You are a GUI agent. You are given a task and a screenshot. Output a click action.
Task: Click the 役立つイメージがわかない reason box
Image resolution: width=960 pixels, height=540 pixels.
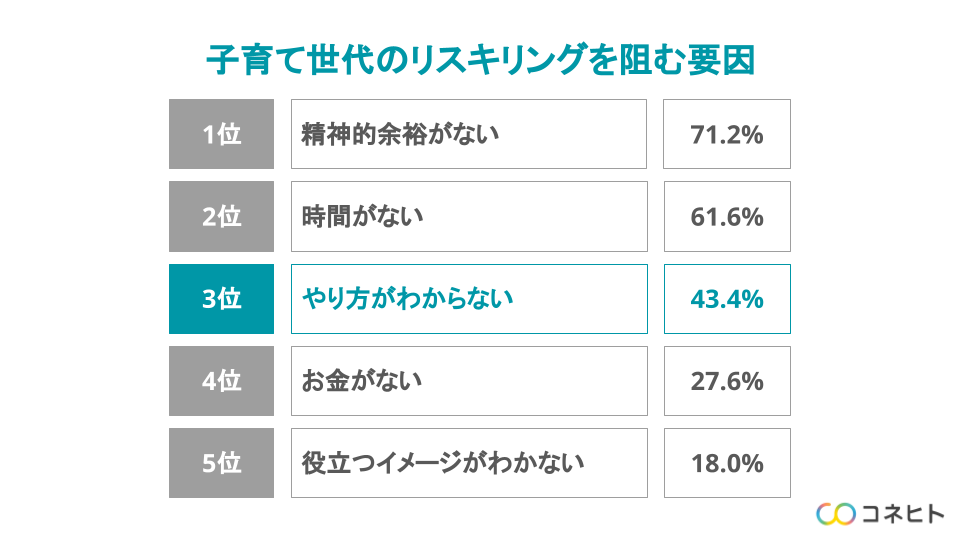pyautogui.click(x=468, y=463)
